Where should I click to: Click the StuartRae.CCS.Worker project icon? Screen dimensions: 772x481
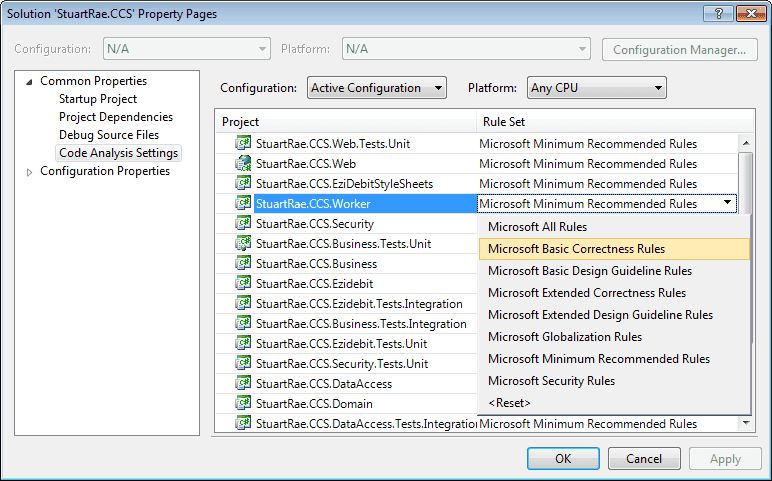242,204
